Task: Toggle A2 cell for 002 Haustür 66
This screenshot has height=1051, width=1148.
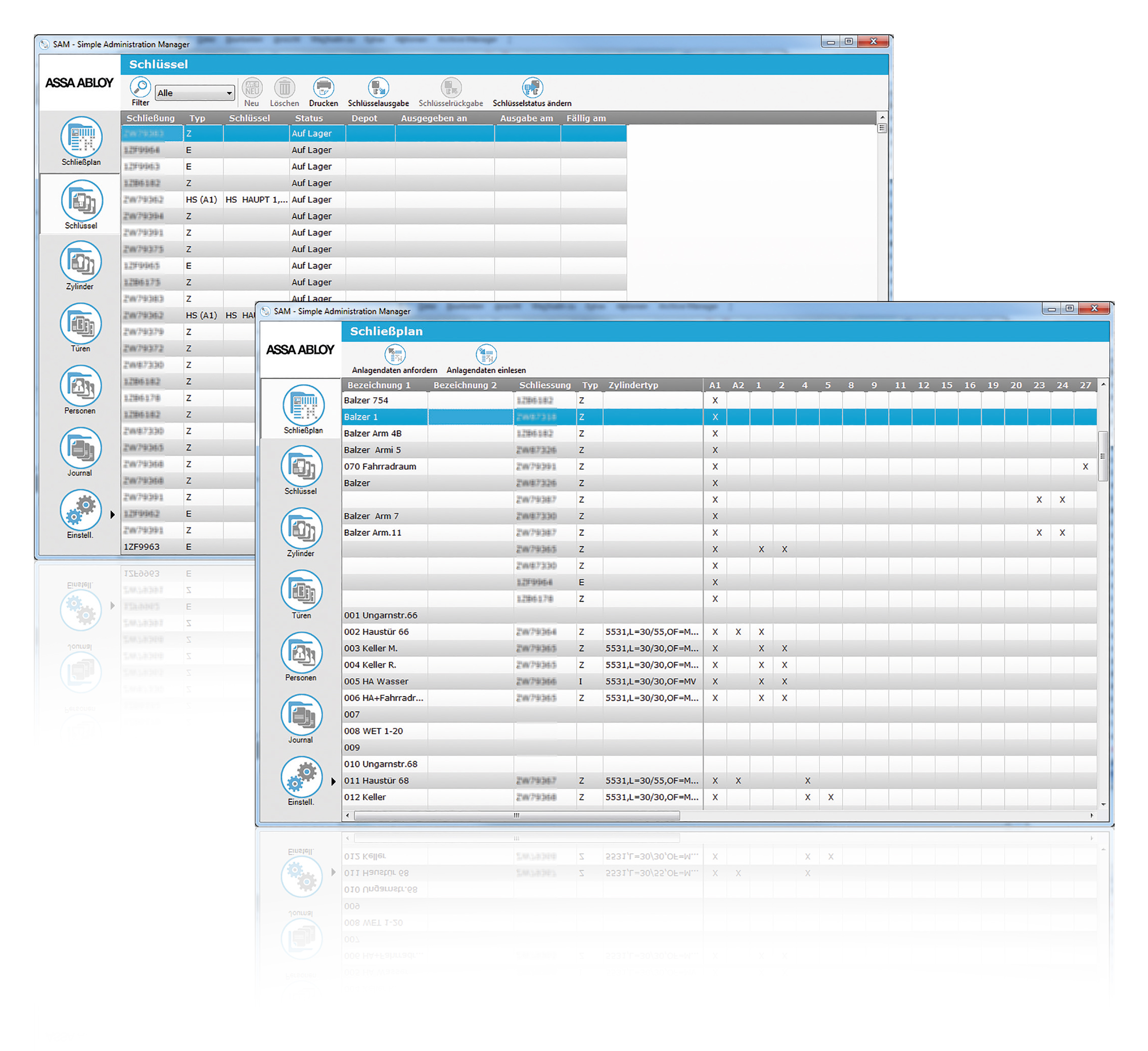Action: [738, 632]
